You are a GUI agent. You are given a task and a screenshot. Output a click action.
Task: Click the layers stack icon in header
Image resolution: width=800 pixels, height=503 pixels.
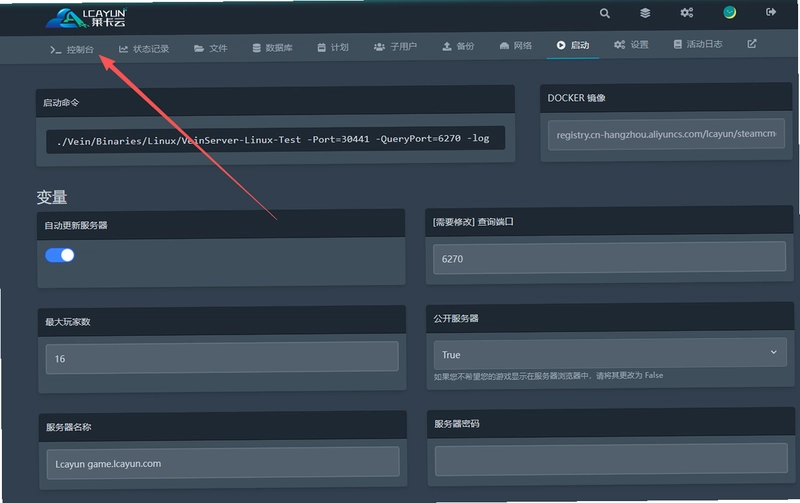645,13
